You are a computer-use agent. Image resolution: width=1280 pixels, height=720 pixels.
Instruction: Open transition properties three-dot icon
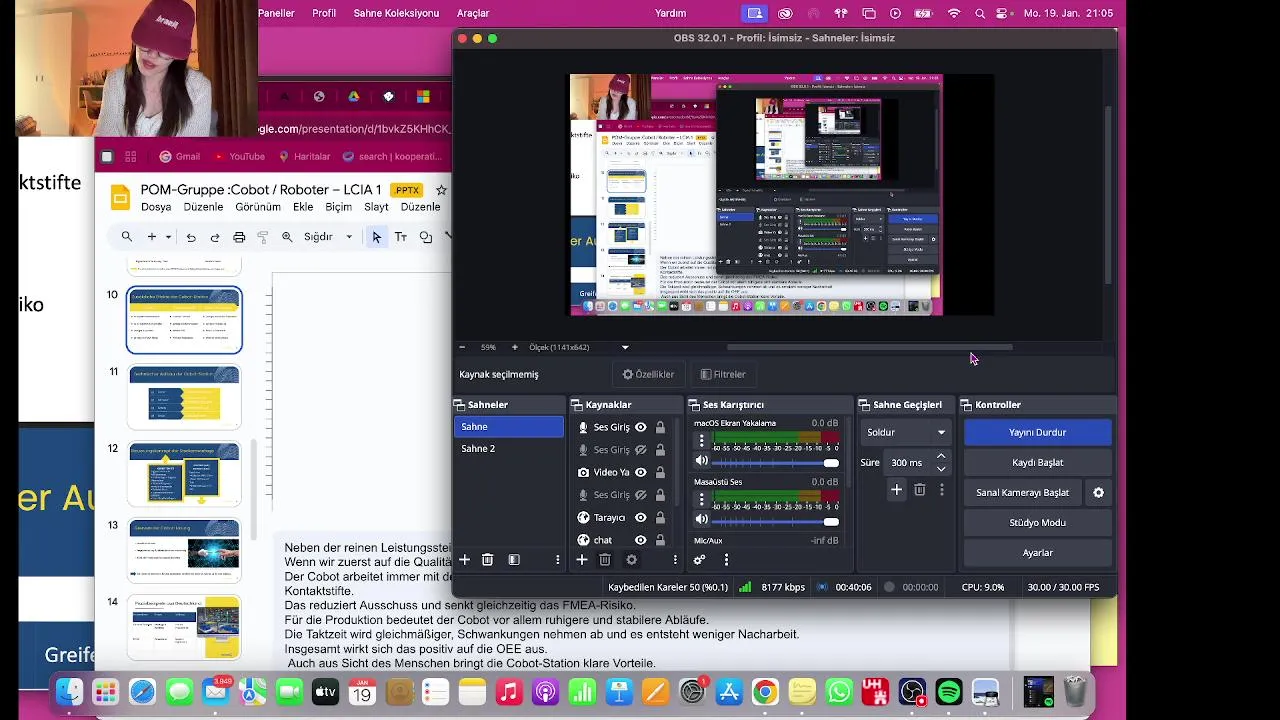pos(941,490)
